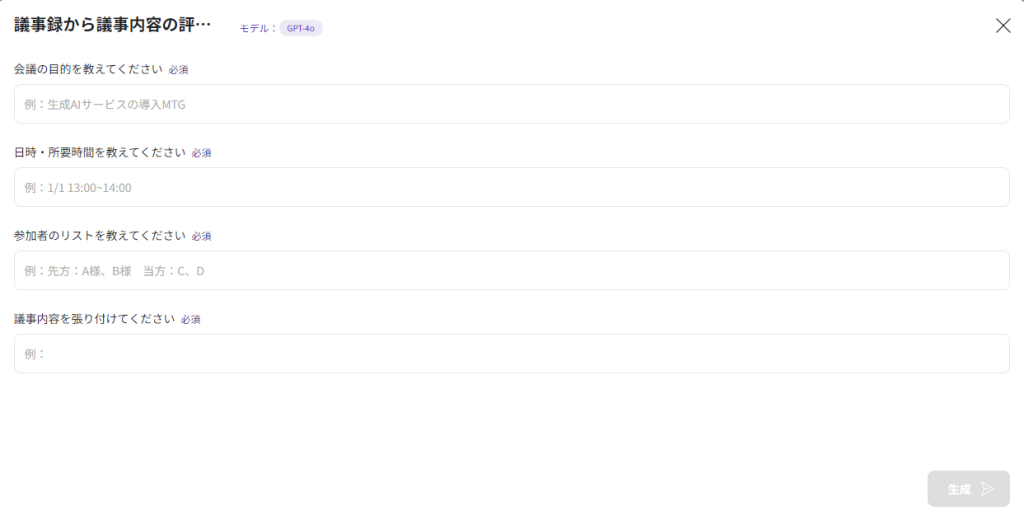Click the 参加者のリストを教えてください label
This screenshot has width=1024, height=520.
pyautogui.click(x=100, y=235)
